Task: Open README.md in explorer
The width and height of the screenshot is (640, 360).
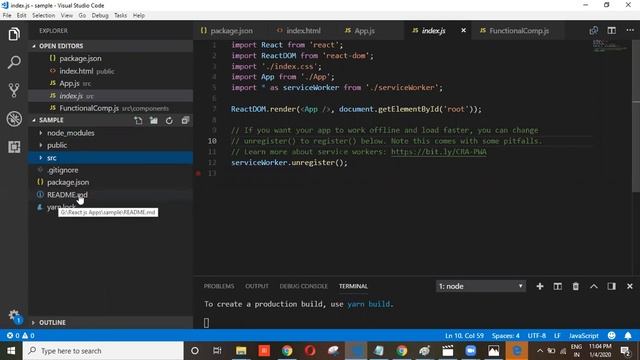Action: pyautogui.click(x=110, y=195)
